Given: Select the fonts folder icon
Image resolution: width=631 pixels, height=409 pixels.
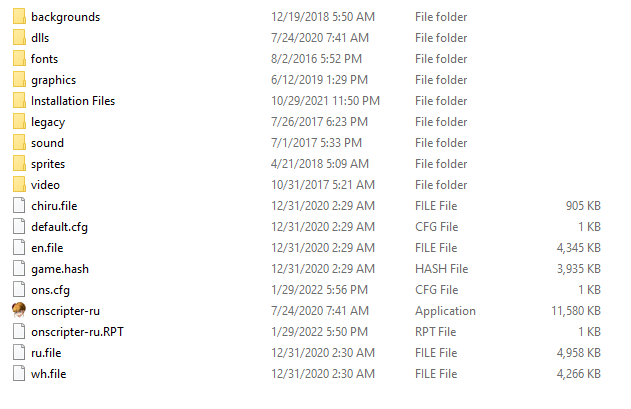Looking at the screenshot, I should point(19,59).
